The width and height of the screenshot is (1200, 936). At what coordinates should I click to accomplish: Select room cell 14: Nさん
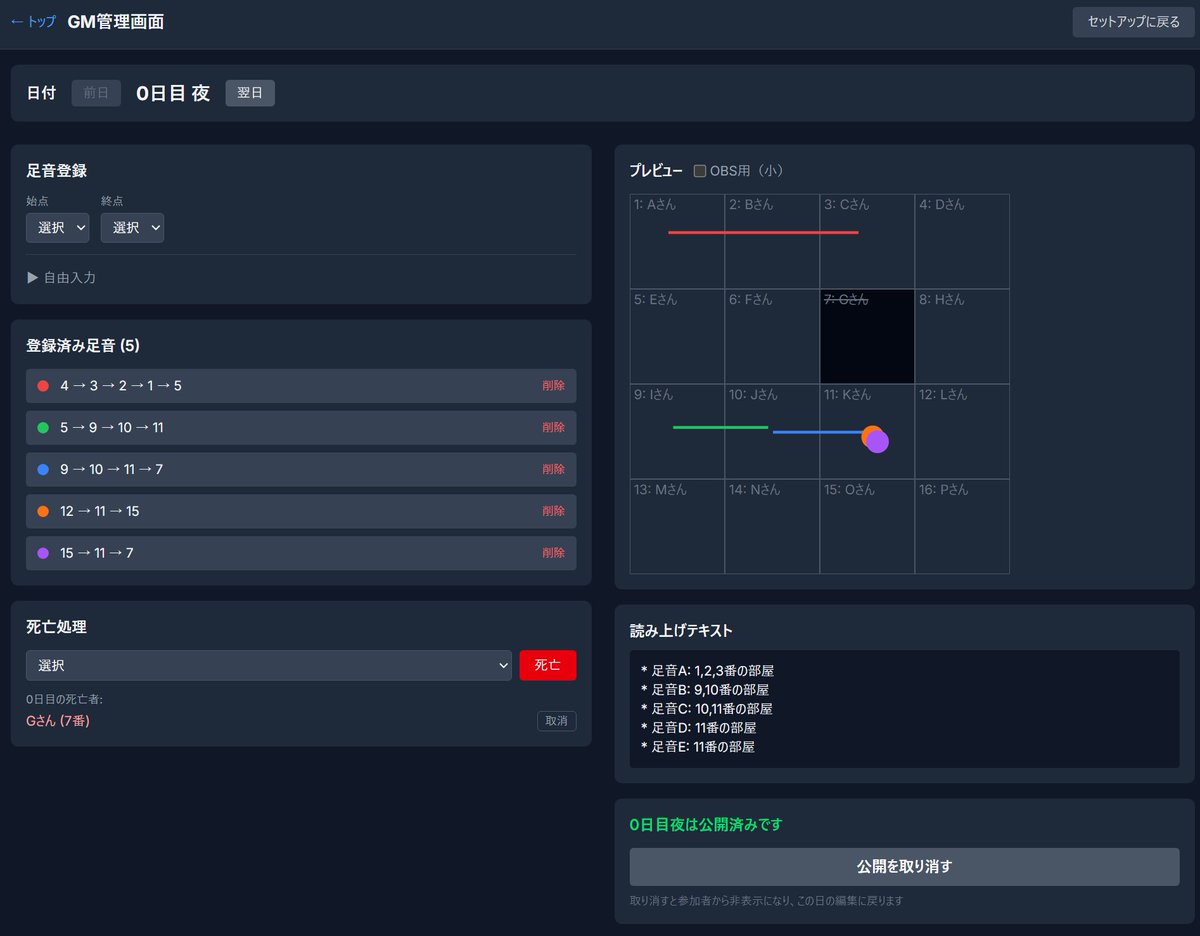(772, 526)
